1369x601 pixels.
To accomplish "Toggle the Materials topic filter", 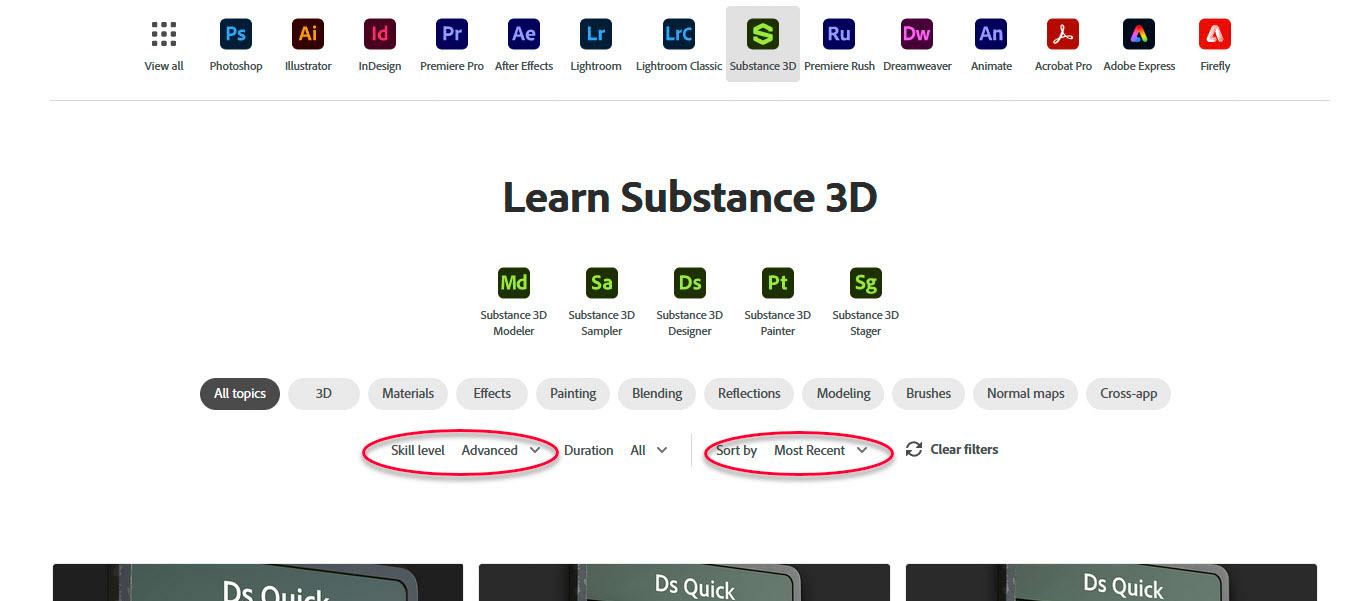I will coord(407,393).
